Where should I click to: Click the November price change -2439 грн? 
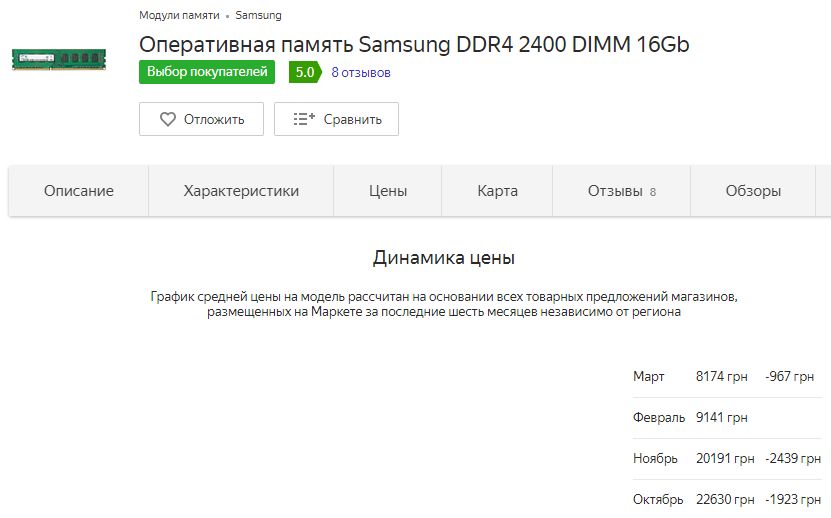(794, 459)
